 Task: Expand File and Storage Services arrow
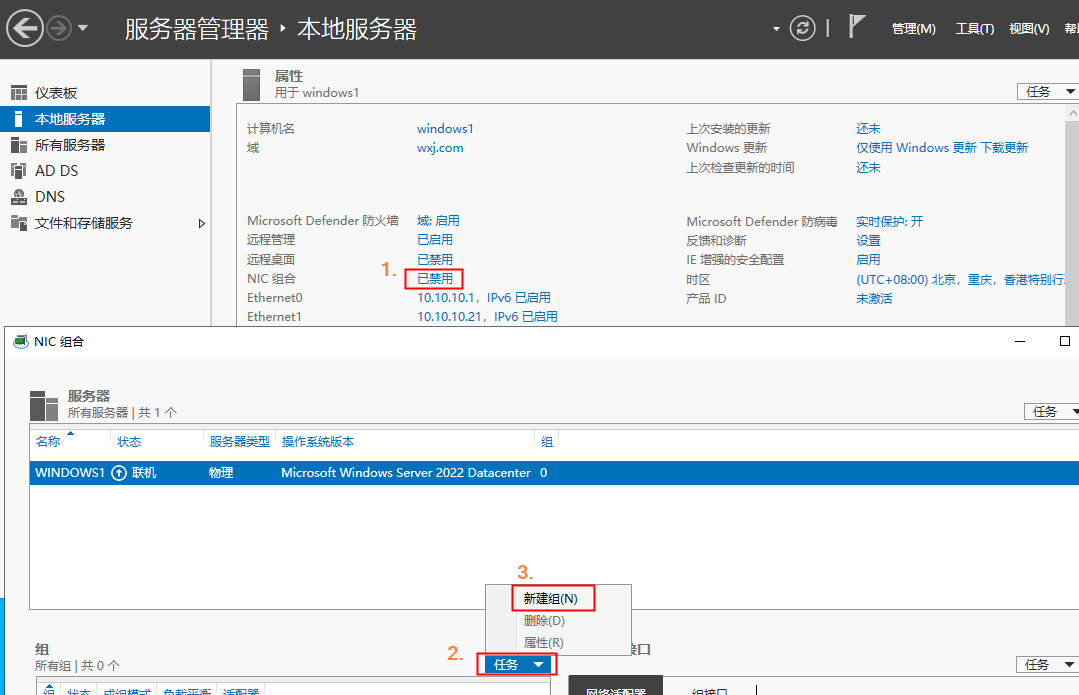pos(201,223)
